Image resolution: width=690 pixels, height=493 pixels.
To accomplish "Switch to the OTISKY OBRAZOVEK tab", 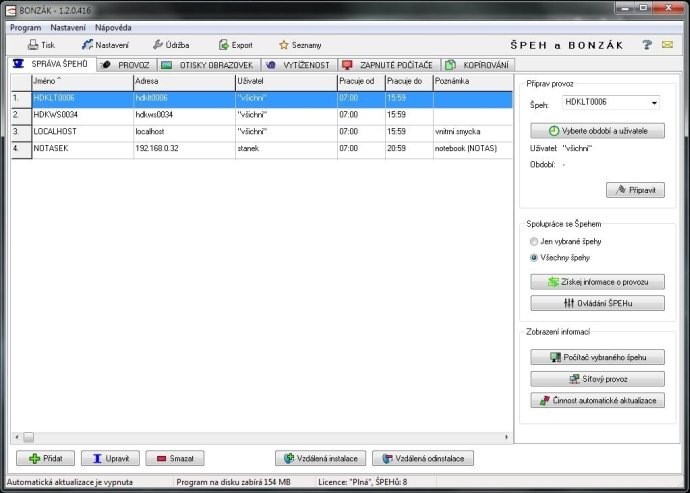I will tap(209, 65).
